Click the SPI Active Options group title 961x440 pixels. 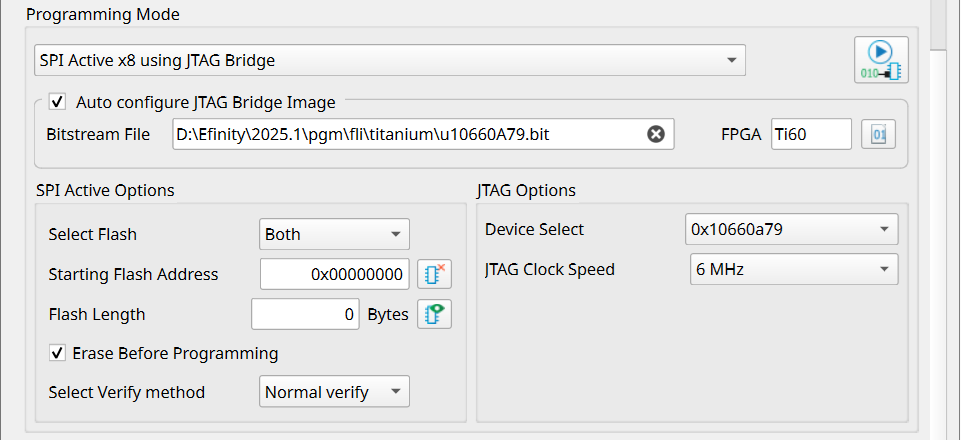tap(105, 190)
